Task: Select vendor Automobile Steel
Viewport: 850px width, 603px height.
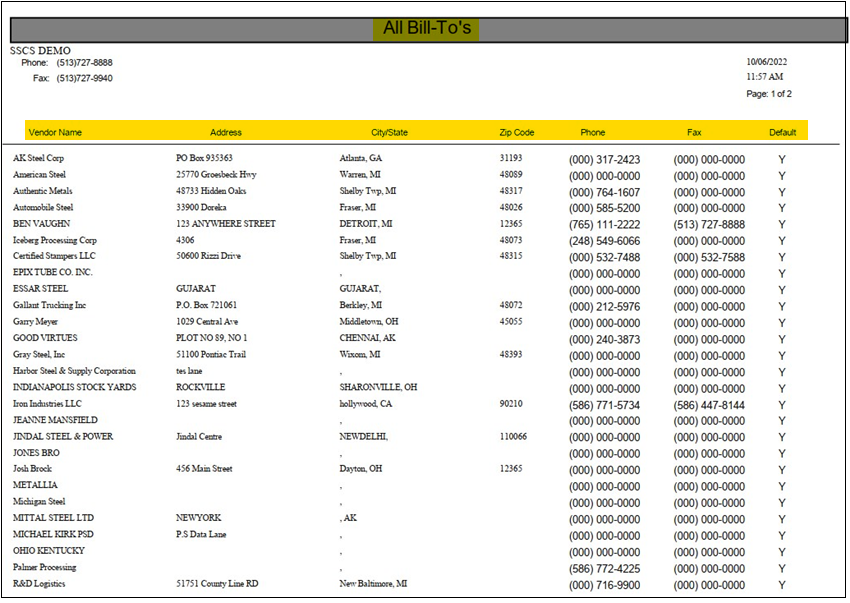Action: click(x=43, y=207)
